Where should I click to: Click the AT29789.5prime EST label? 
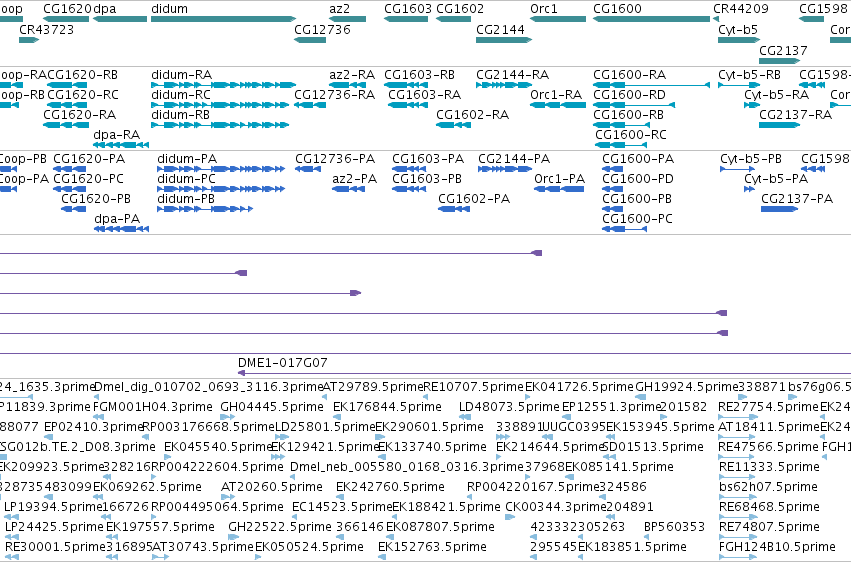click(x=372, y=386)
